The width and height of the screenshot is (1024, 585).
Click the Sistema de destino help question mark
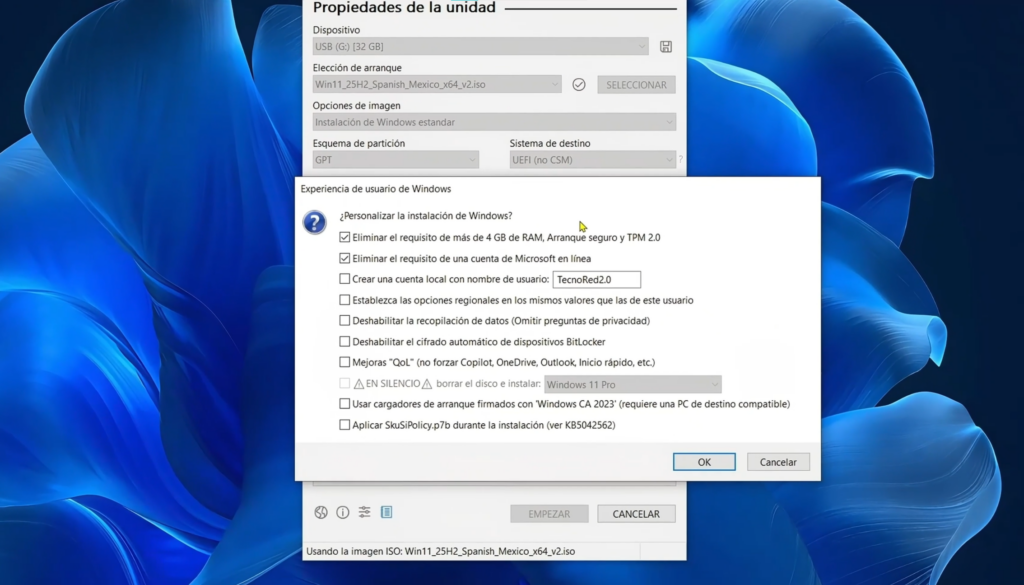tap(680, 159)
